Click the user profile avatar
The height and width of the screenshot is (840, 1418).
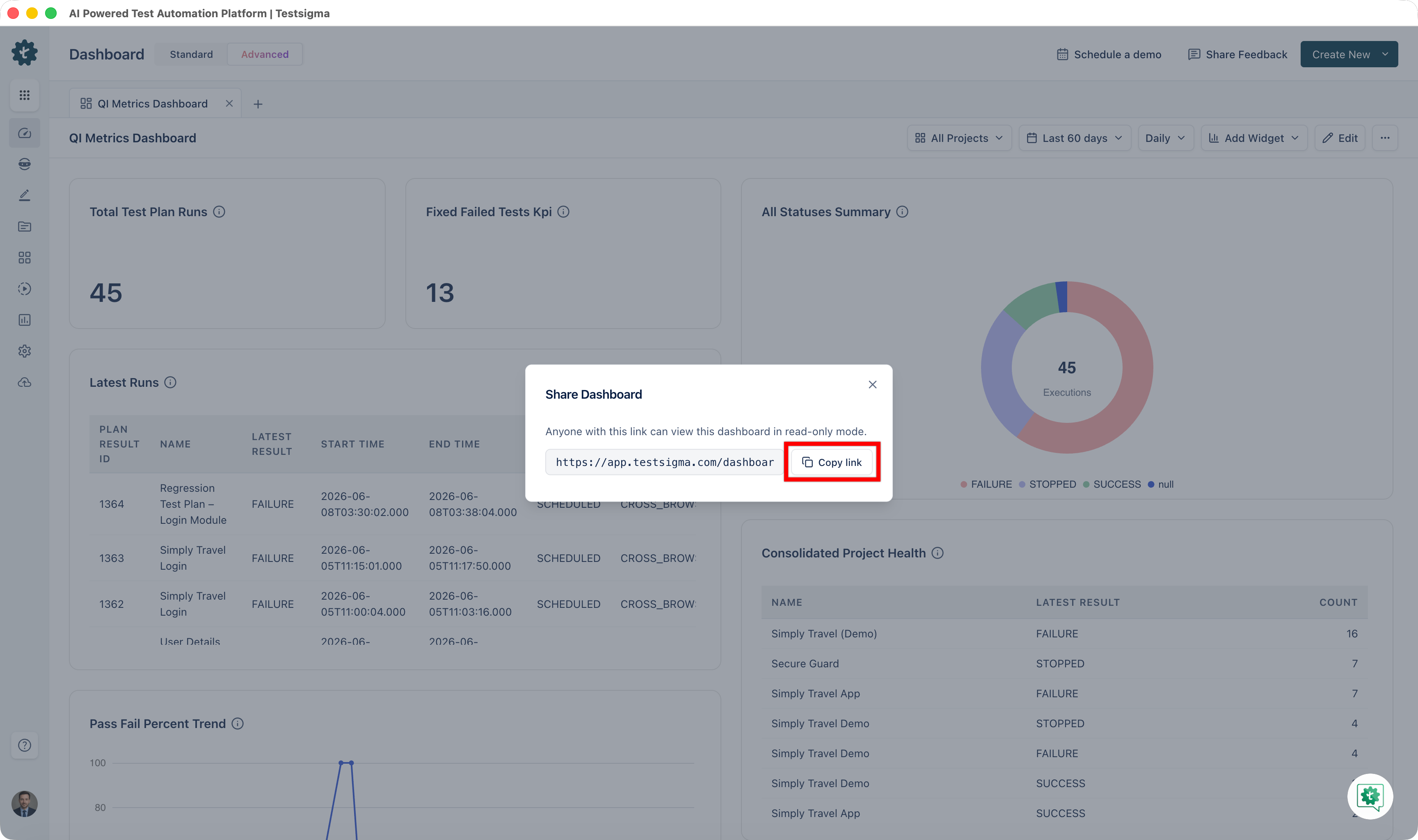pyautogui.click(x=24, y=804)
